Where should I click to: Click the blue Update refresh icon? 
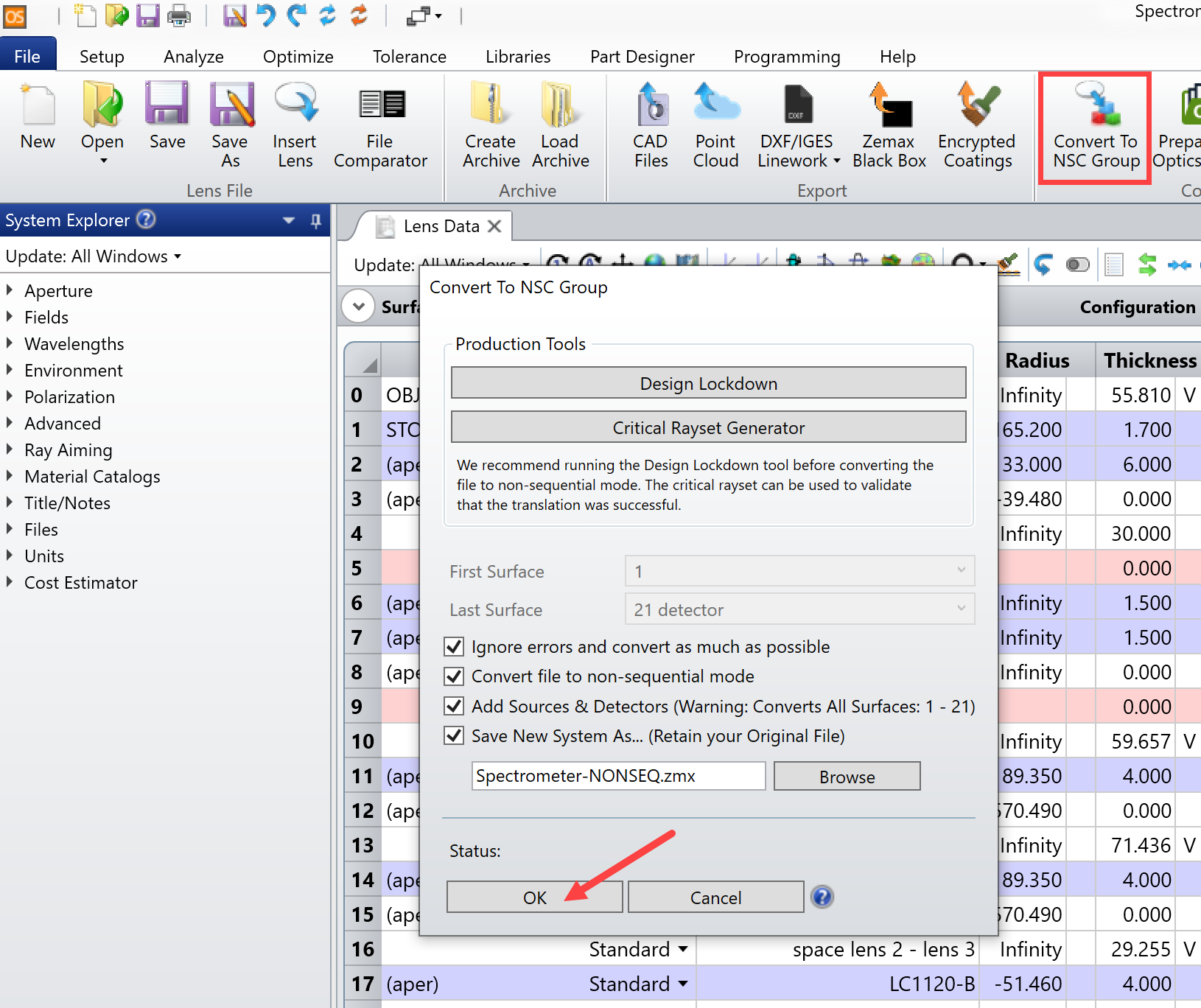pos(328,15)
